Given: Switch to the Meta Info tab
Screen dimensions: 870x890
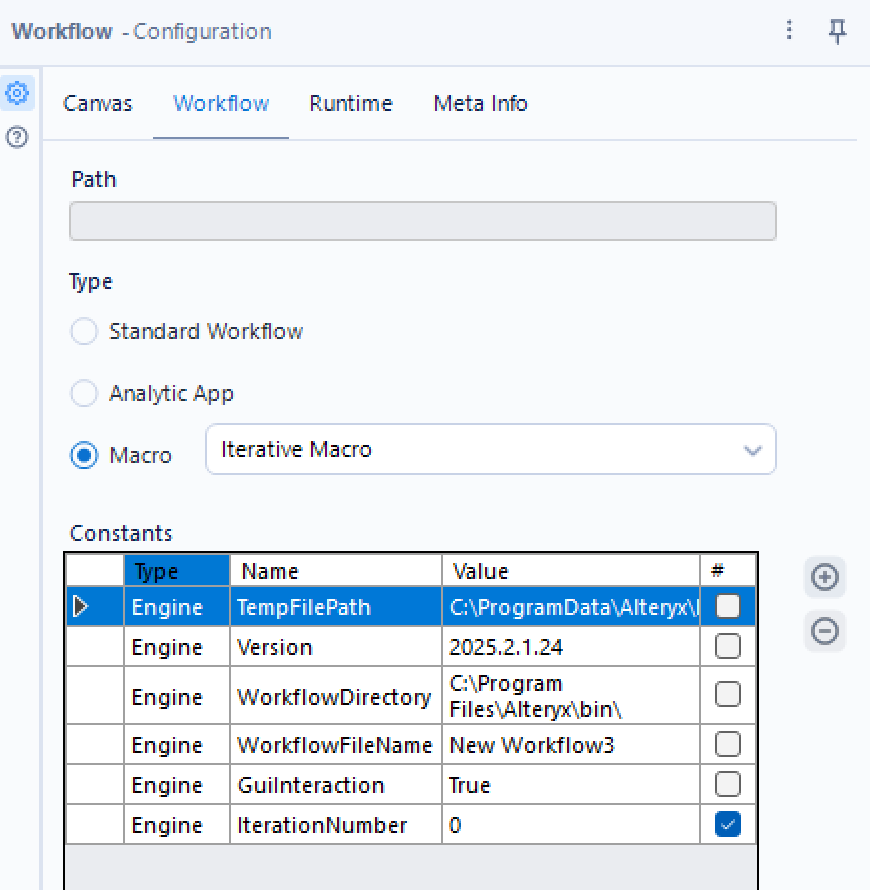Looking at the screenshot, I should [480, 103].
